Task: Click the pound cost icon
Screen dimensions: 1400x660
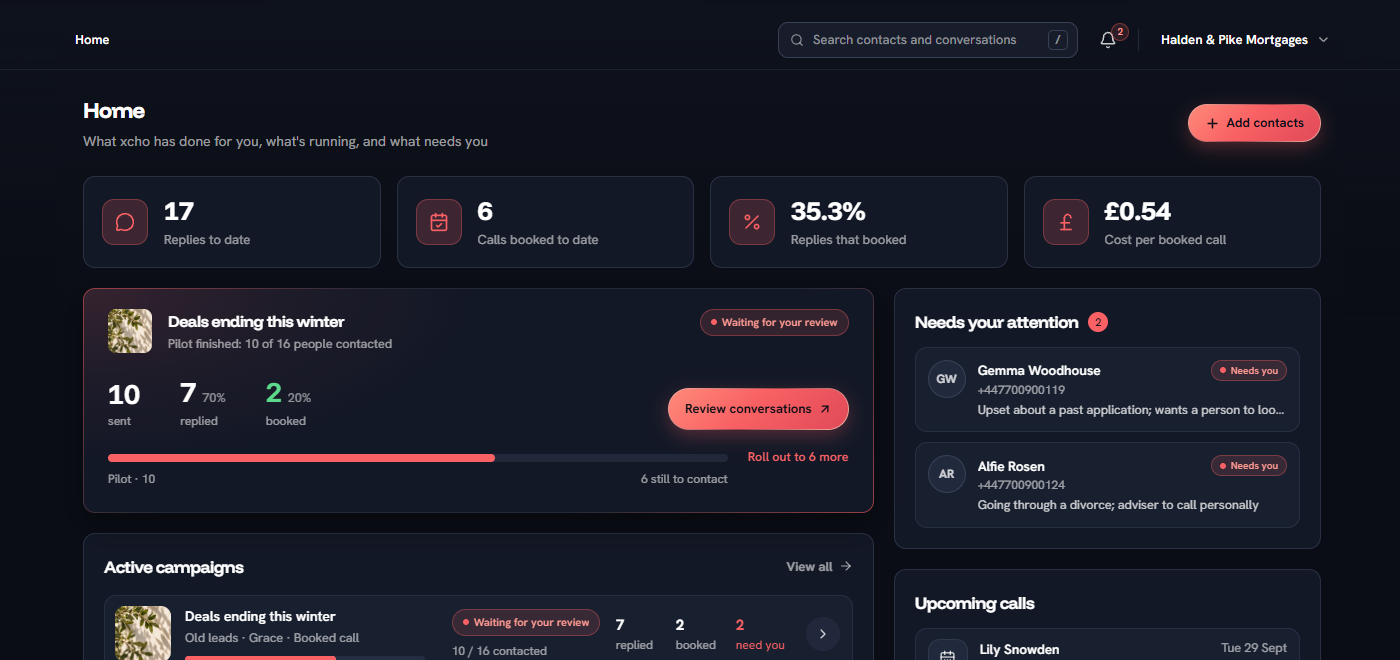Action: [1066, 222]
